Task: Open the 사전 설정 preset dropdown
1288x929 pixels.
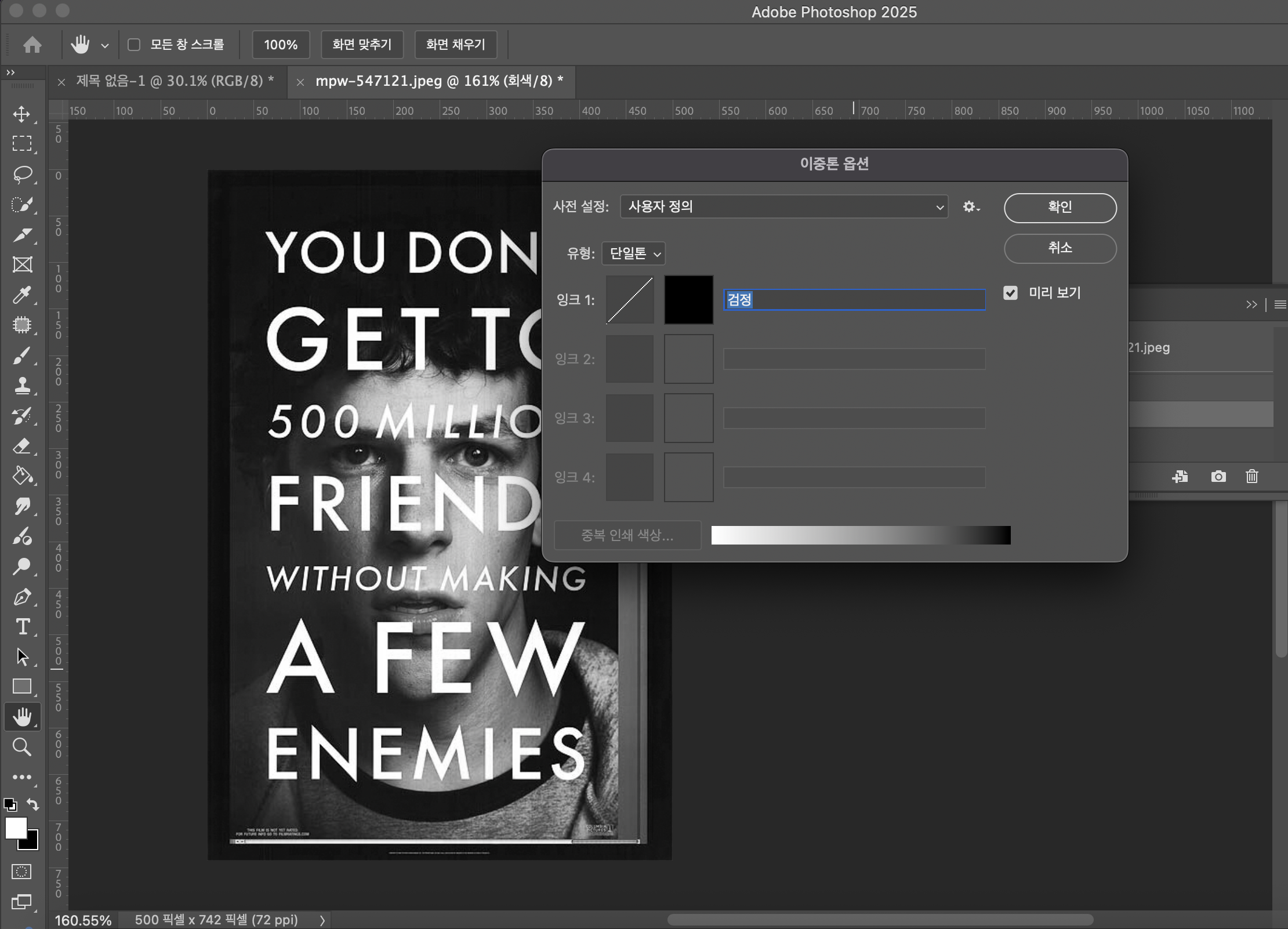Action: [x=783, y=206]
